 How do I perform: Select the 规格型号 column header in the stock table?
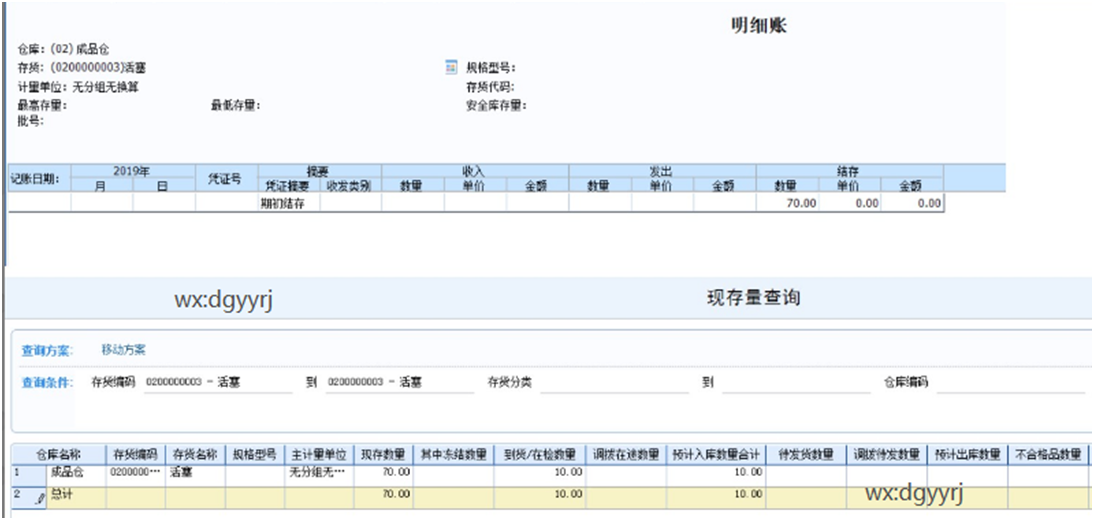click(x=255, y=454)
